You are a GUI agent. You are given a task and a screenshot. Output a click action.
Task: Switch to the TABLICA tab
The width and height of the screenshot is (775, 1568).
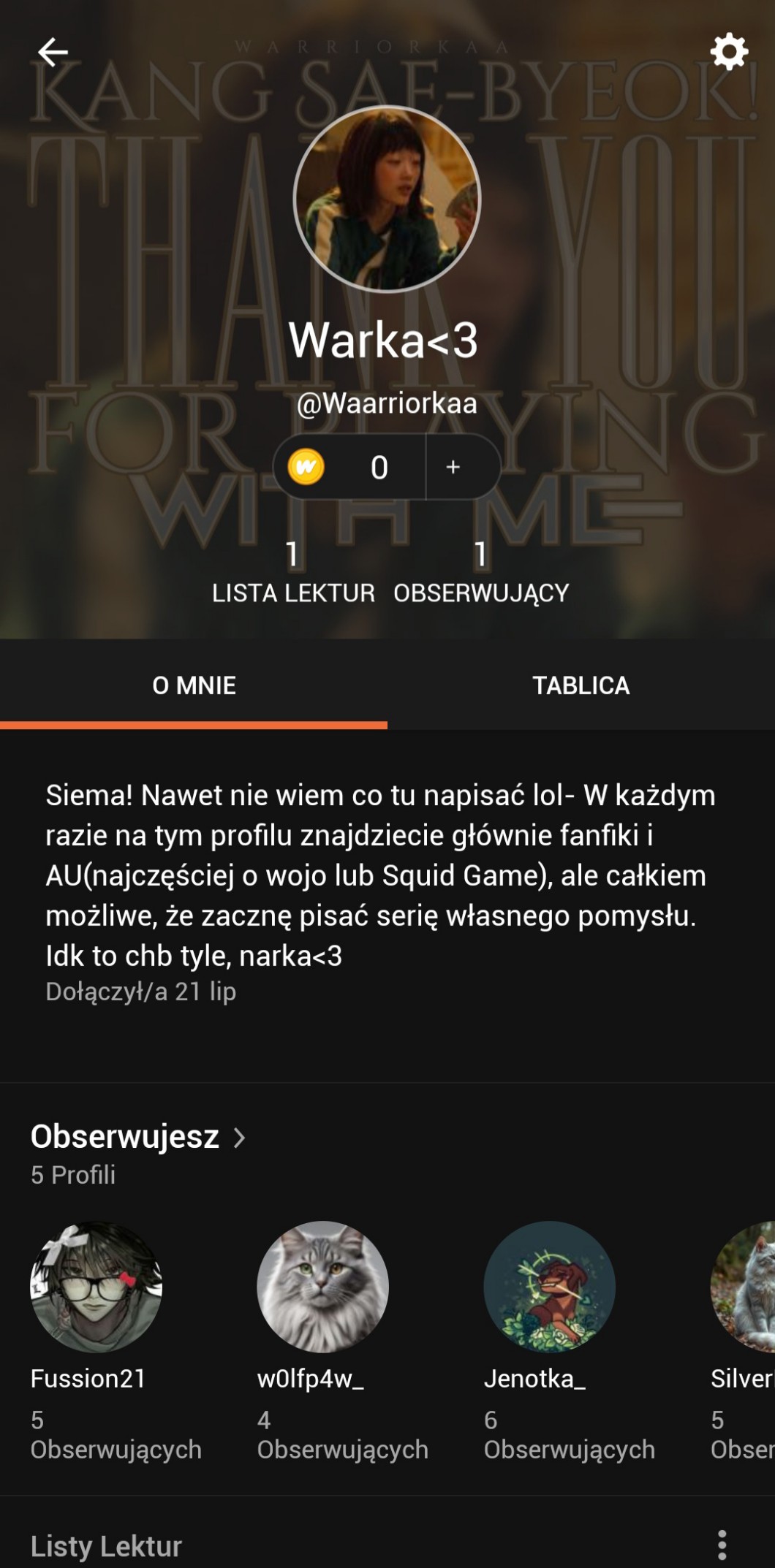(581, 685)
